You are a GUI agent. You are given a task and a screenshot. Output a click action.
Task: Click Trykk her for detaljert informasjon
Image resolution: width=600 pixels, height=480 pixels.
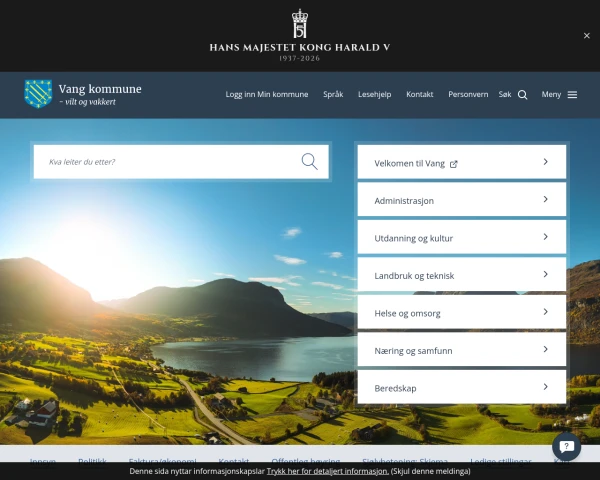[x=328, y=471]
